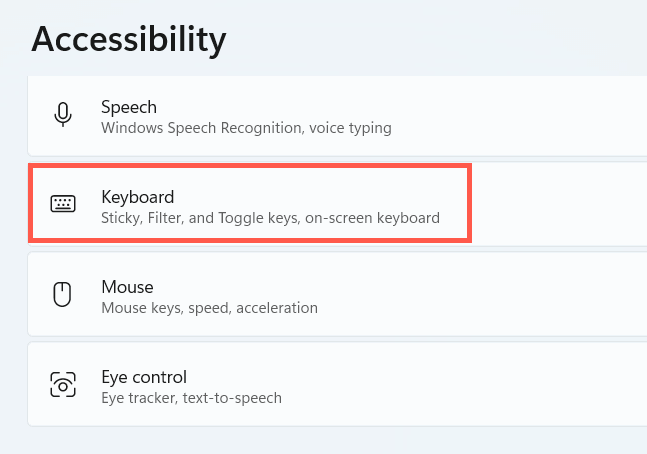Click the "Windows Speech Recognition, voice typing" description
The height and width of the screenshot is (454, 647).
[246, 128]
